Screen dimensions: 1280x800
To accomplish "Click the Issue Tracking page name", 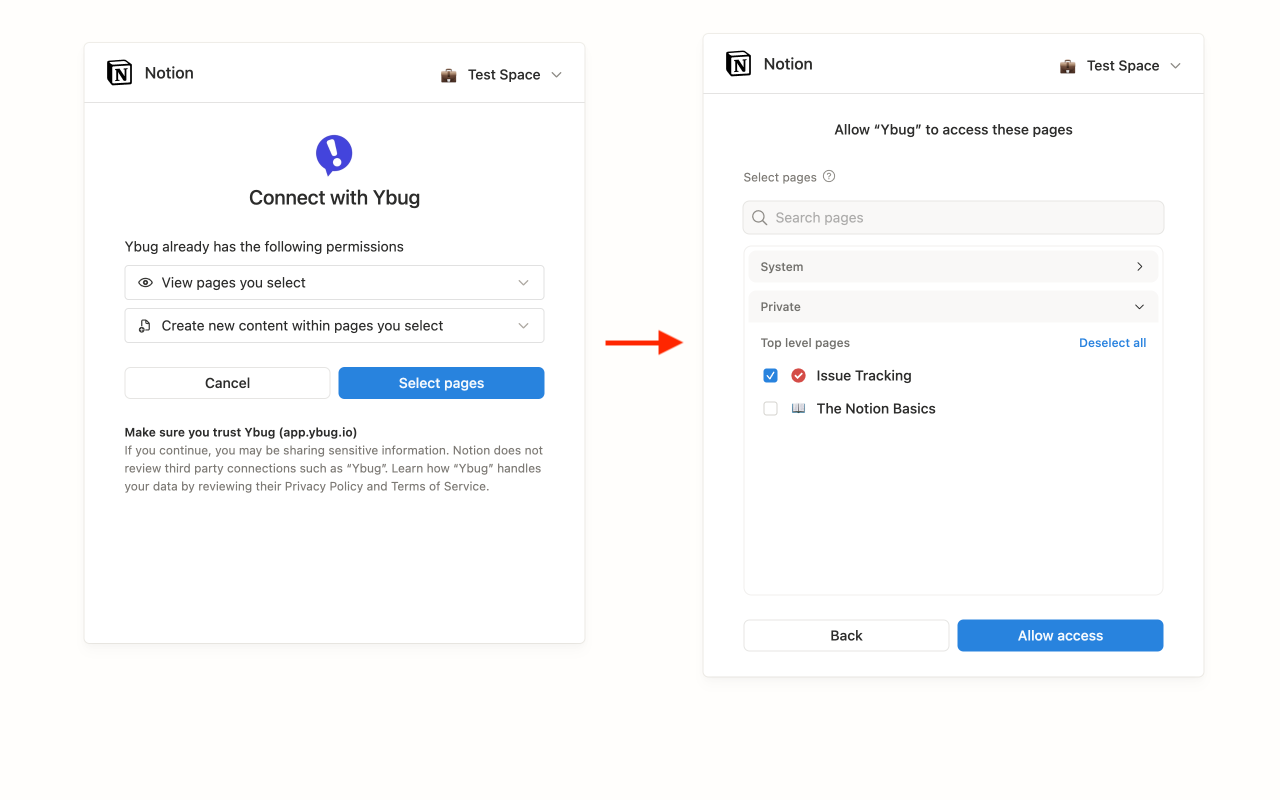I will pos(864,376).
